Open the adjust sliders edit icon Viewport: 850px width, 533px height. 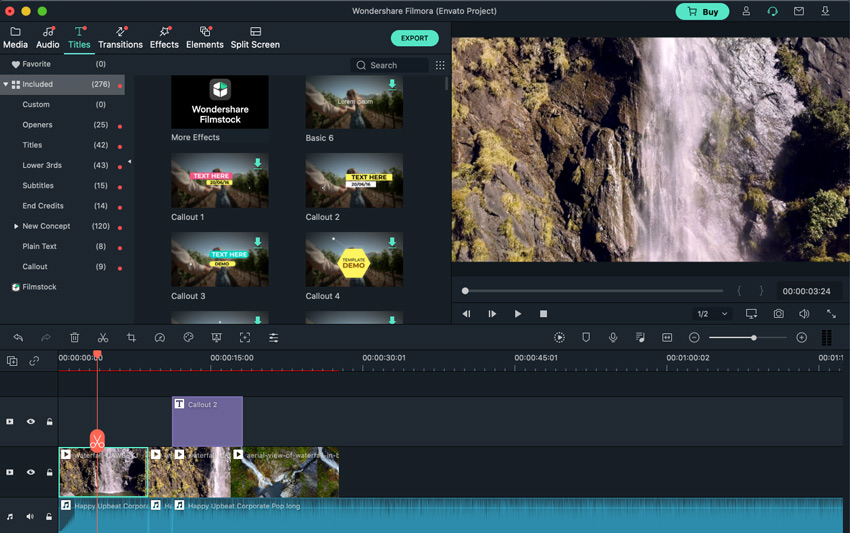coord(274,338)
